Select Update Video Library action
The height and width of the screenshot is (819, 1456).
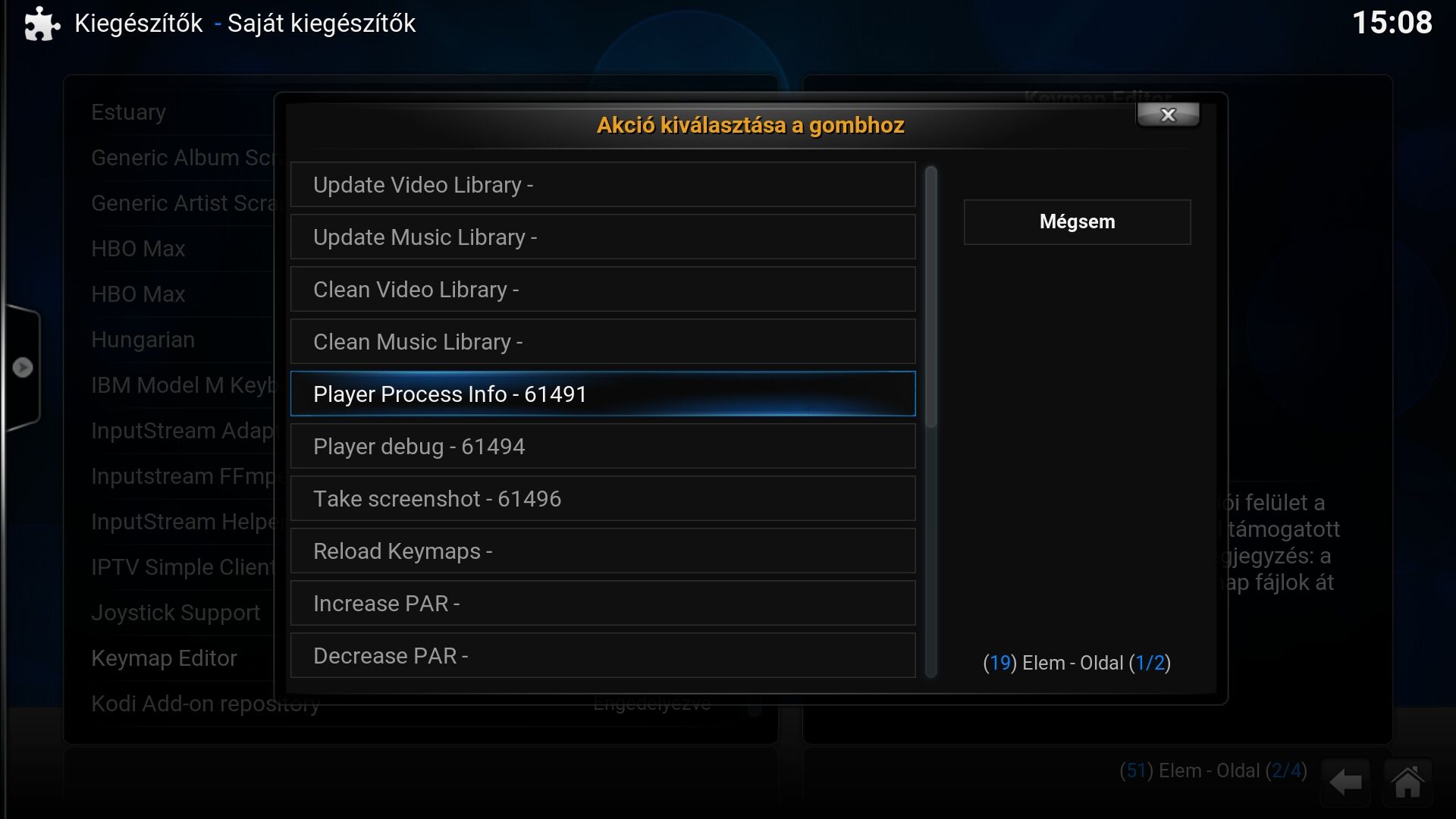[603, 184]
